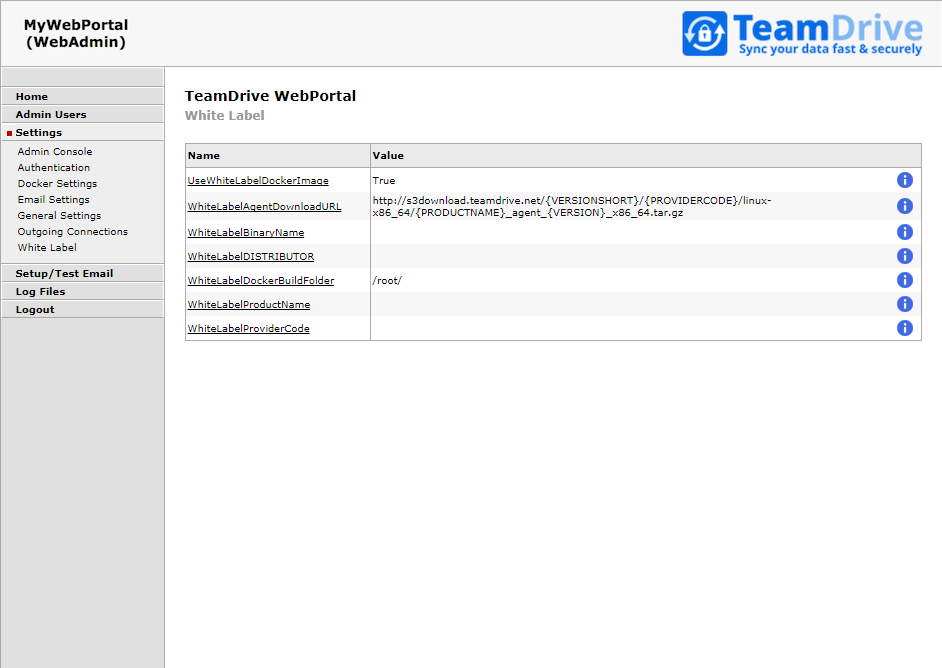Open Docker Settings submenu
Viewport: 942px width, 668px height.
pos(57,184)
